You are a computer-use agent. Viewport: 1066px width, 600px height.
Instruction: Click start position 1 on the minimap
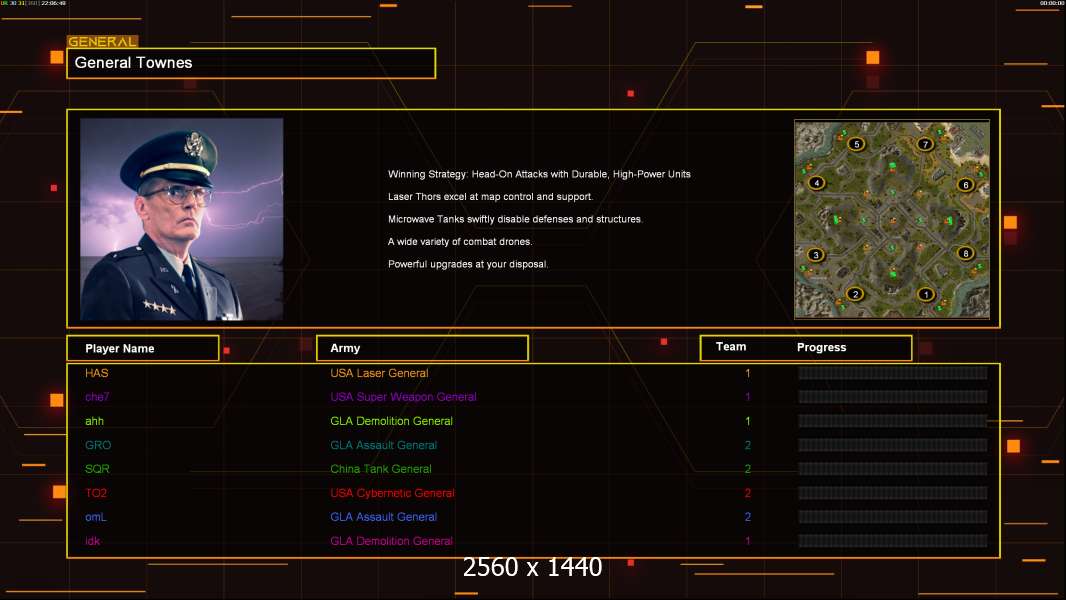[x=925, y=295]
